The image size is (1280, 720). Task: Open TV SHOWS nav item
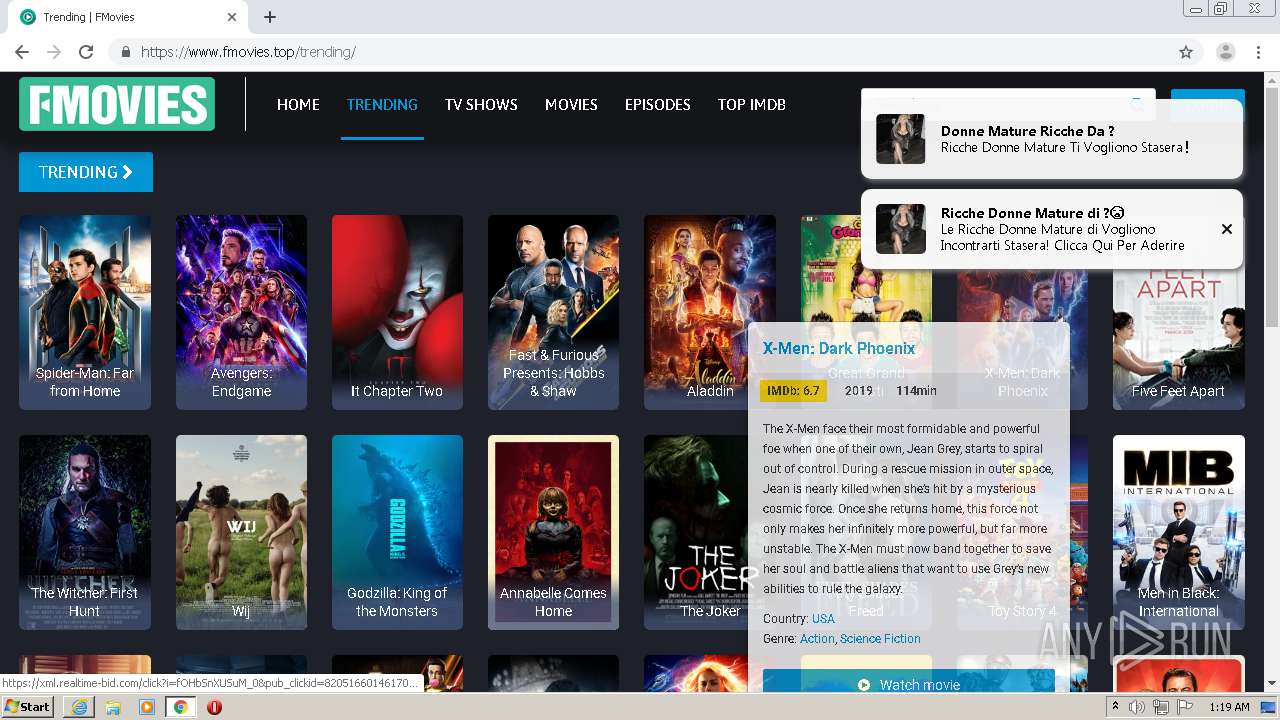[x=481, y=104]
